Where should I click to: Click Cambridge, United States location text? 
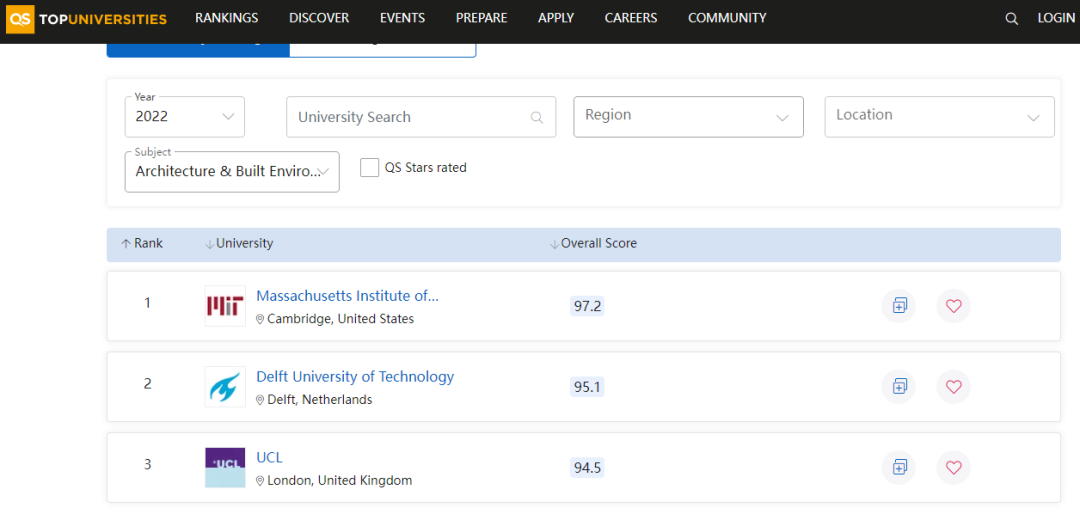(x=340, y=319)
